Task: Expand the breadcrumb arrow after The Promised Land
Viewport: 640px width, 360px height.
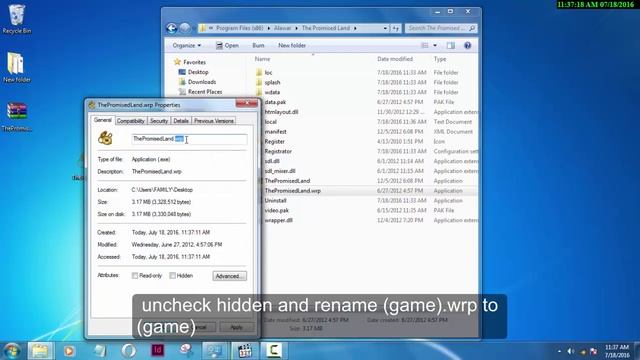Action: (x=355, y=28)
